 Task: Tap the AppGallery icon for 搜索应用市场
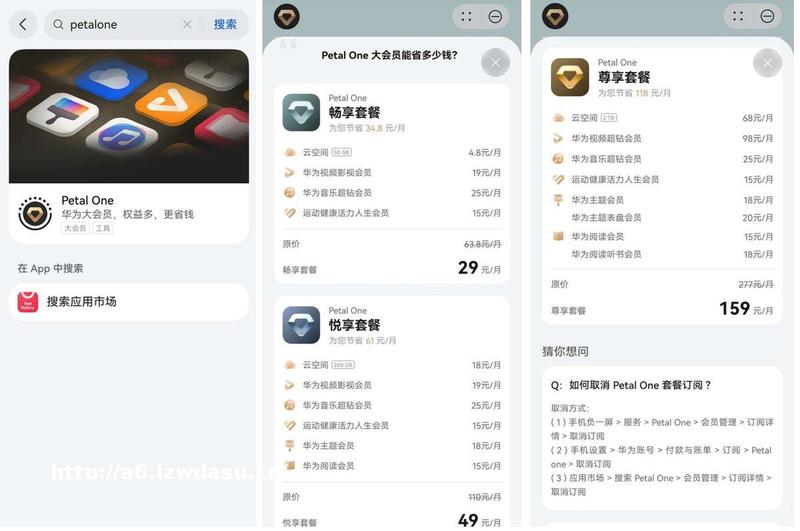pos(28,301)
